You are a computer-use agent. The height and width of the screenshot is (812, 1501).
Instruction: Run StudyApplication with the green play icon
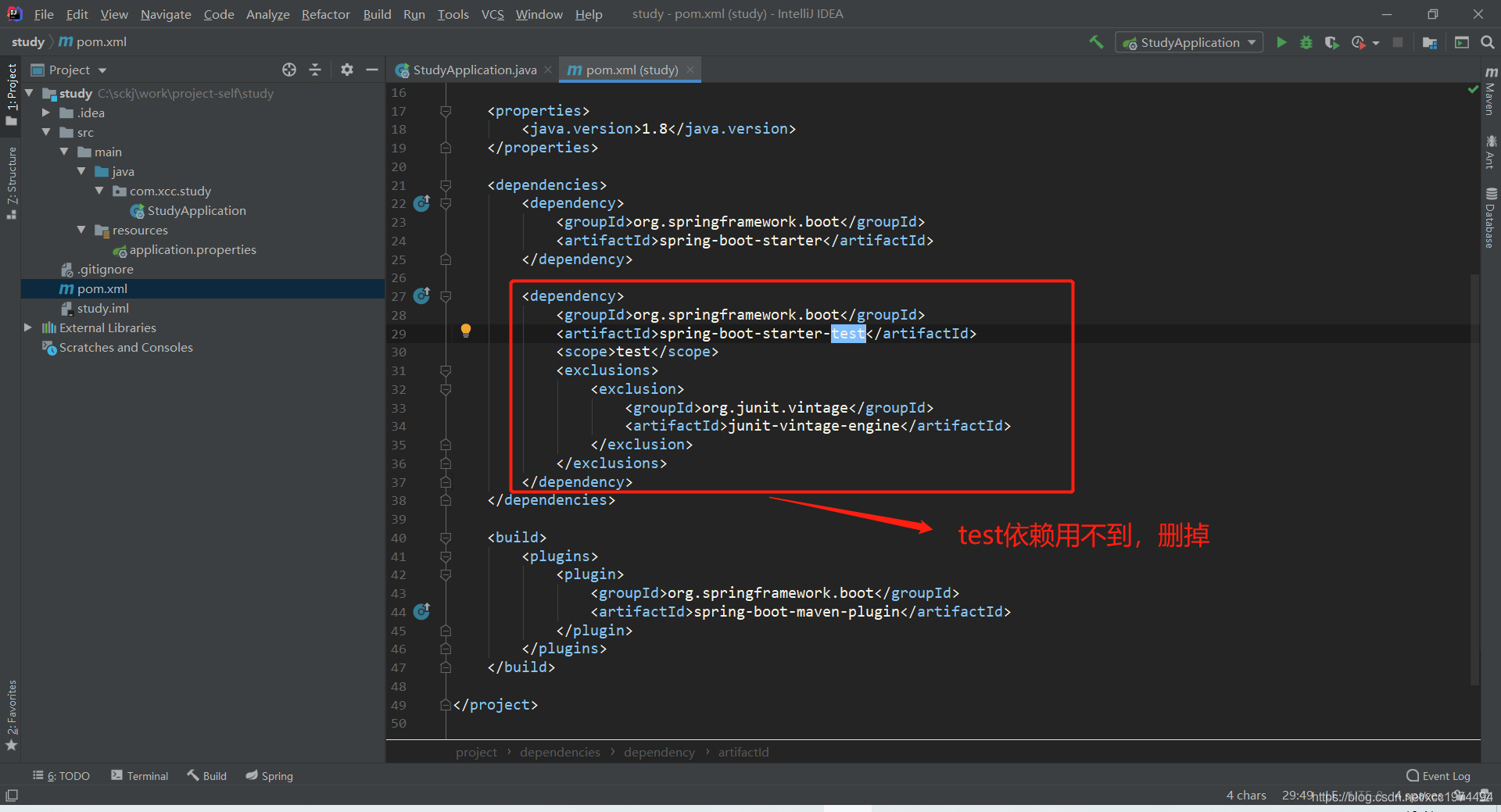(x=1281, y=42)
